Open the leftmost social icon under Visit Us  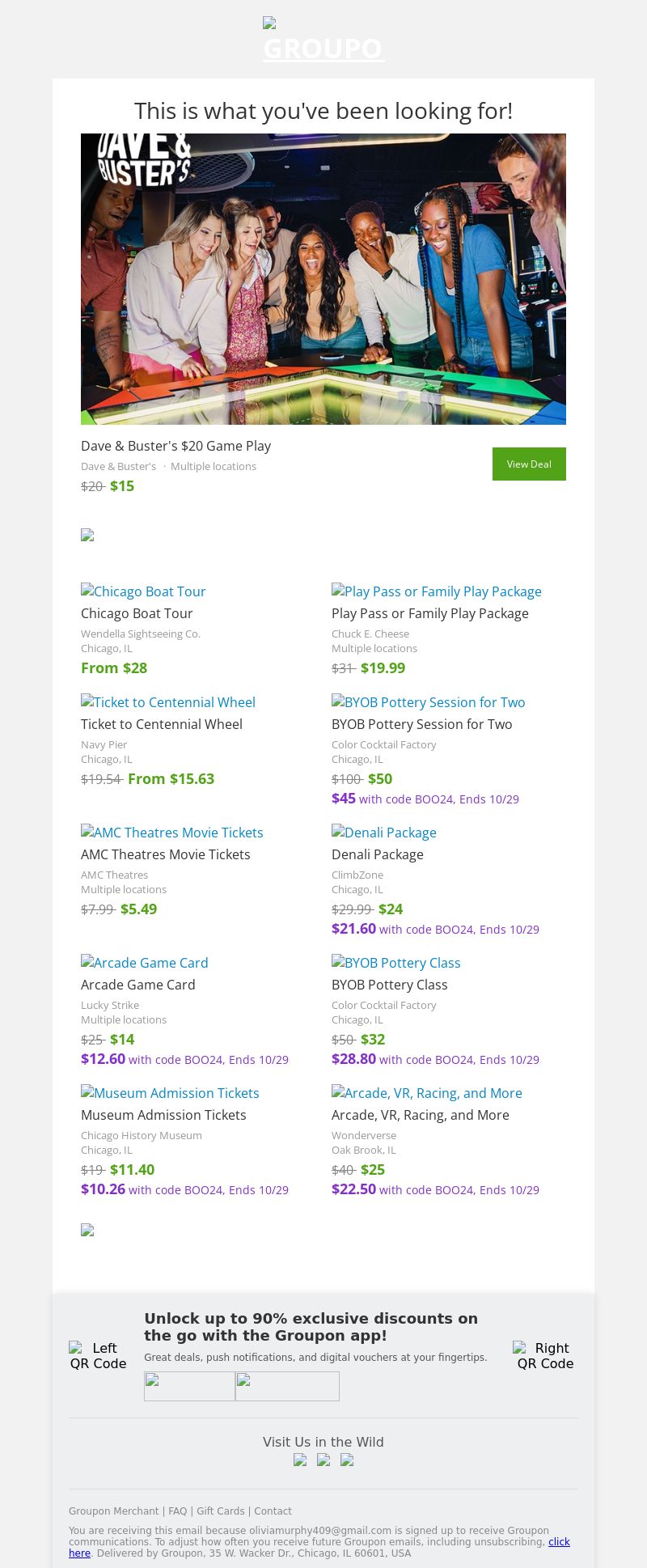coord(300,1460)
